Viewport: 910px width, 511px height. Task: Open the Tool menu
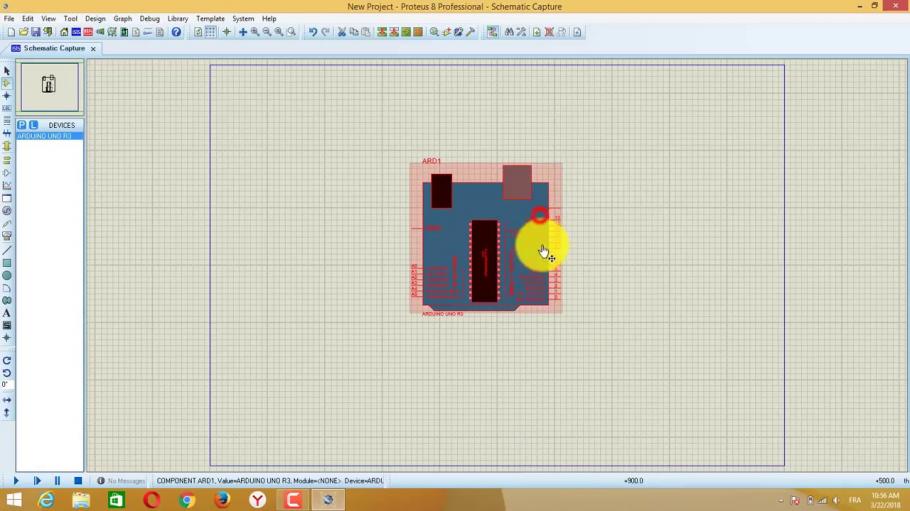(x=70, y=19)
